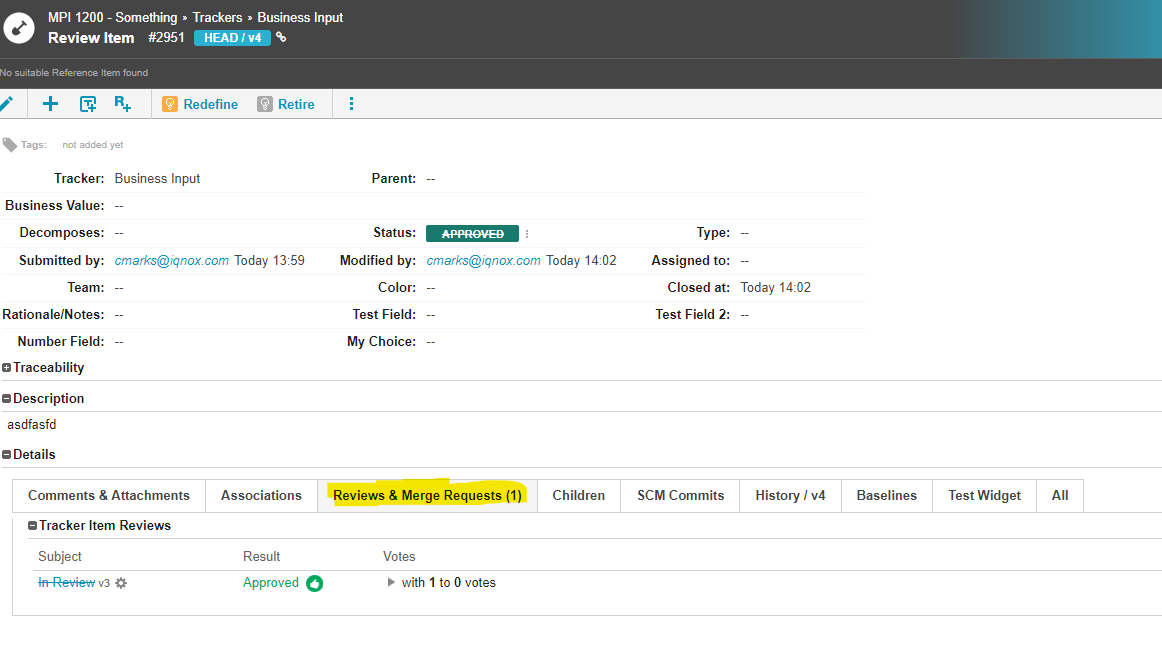Viewport: 1162px width, 651px height.
Task: Expand the Traceability section
Action: tap(7, 368)
